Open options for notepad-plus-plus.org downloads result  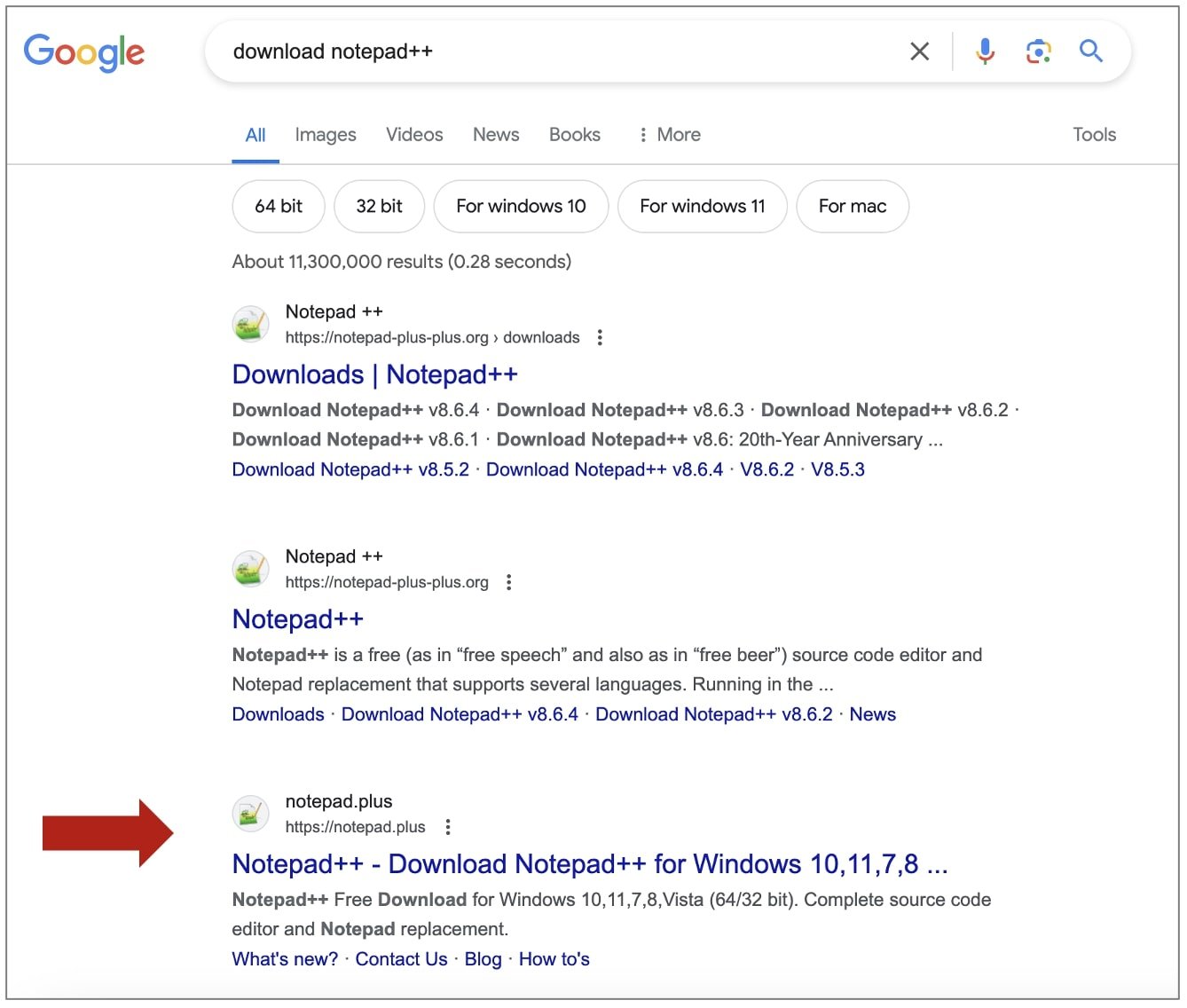[601, 337]
